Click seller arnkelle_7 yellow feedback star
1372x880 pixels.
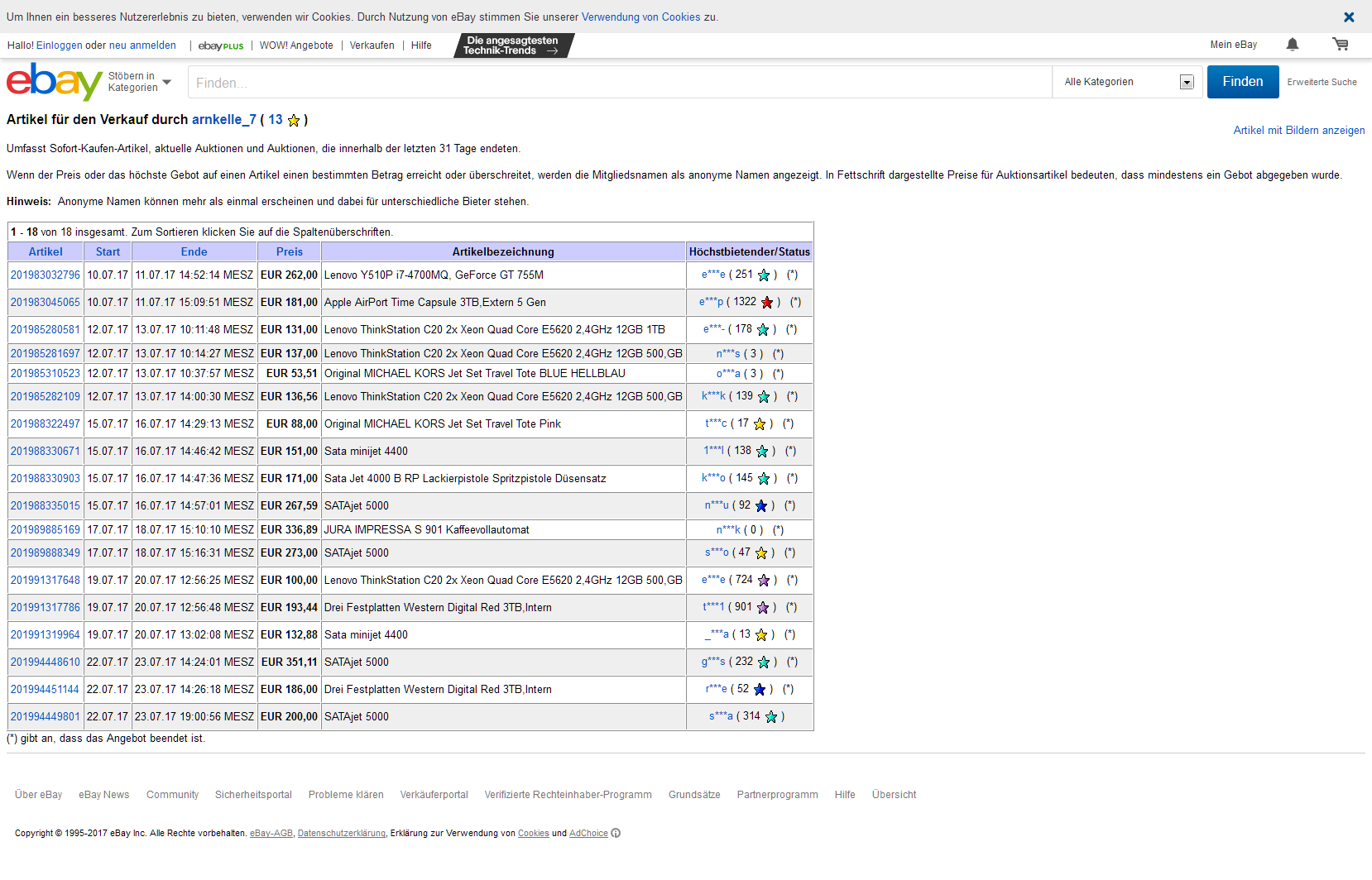pos(294,121)
